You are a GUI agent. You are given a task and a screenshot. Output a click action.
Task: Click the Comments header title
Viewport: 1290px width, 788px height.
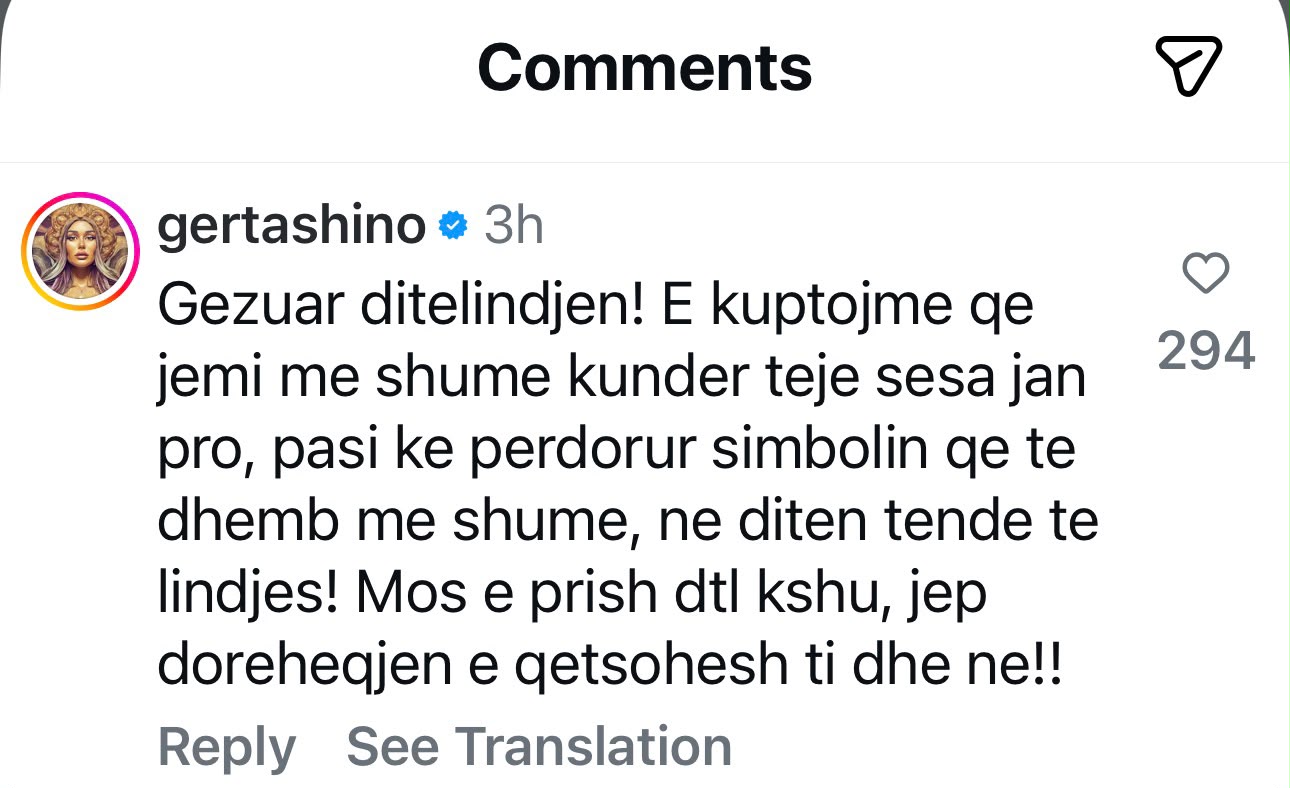[x=645, y=67]
